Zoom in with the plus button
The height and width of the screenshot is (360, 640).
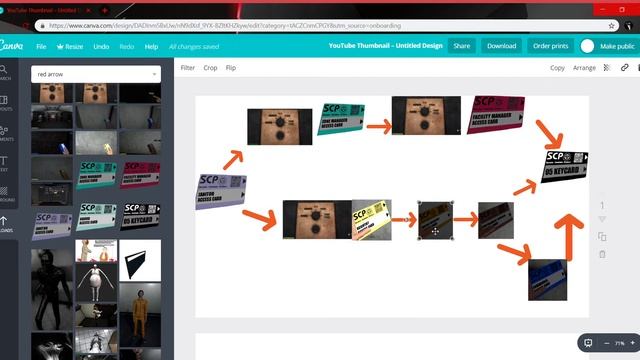point(633,343)
